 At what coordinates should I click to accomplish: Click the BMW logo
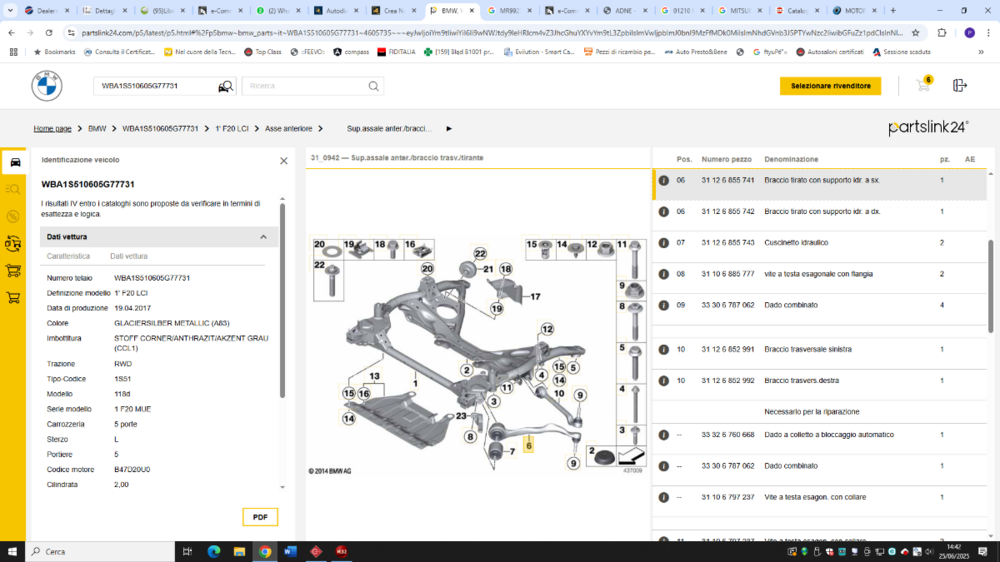(x=46, y=86)
